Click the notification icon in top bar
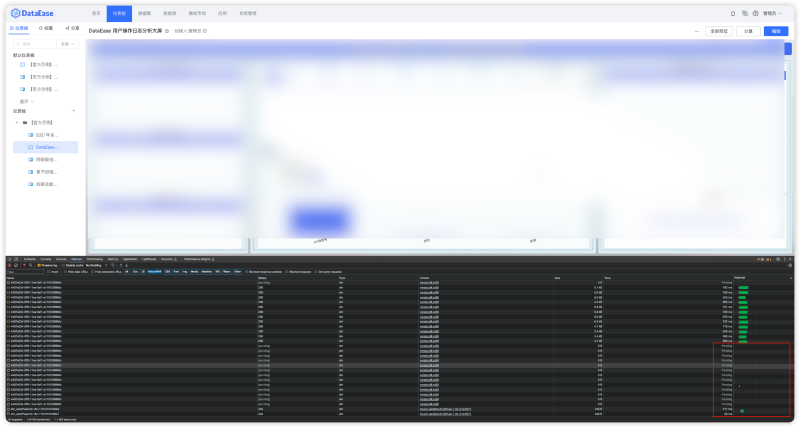Viewport: 800px width, 428px height. pos(733,13)
